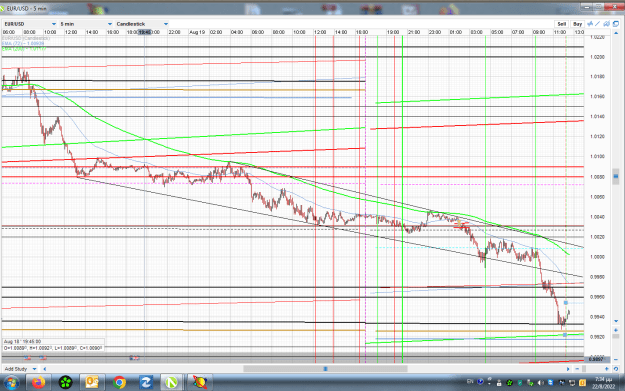Click the vertical zoom minus icon
The image size is (625, 391).
click(616, 360)
